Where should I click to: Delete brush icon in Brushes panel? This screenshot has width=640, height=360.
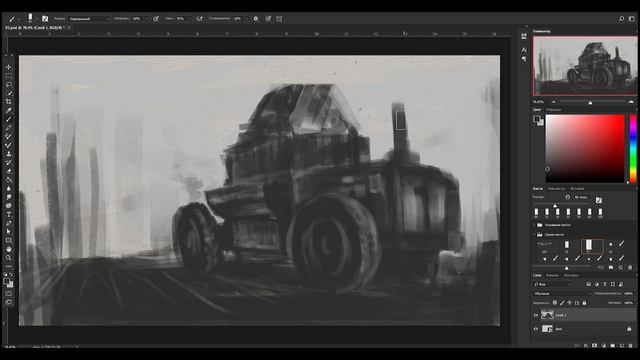click(x=630, y=267)
